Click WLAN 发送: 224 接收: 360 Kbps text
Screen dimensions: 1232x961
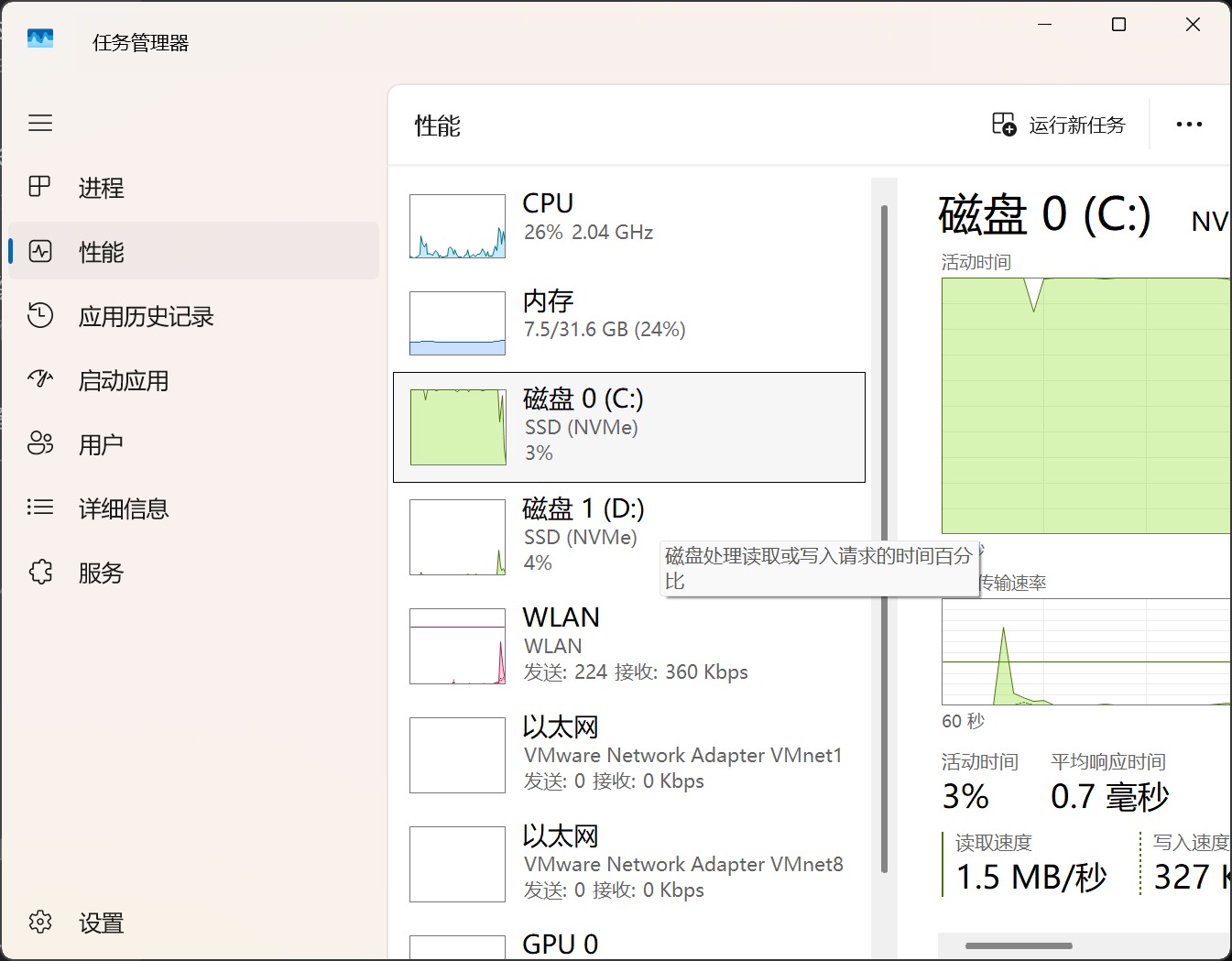point(636,672)
